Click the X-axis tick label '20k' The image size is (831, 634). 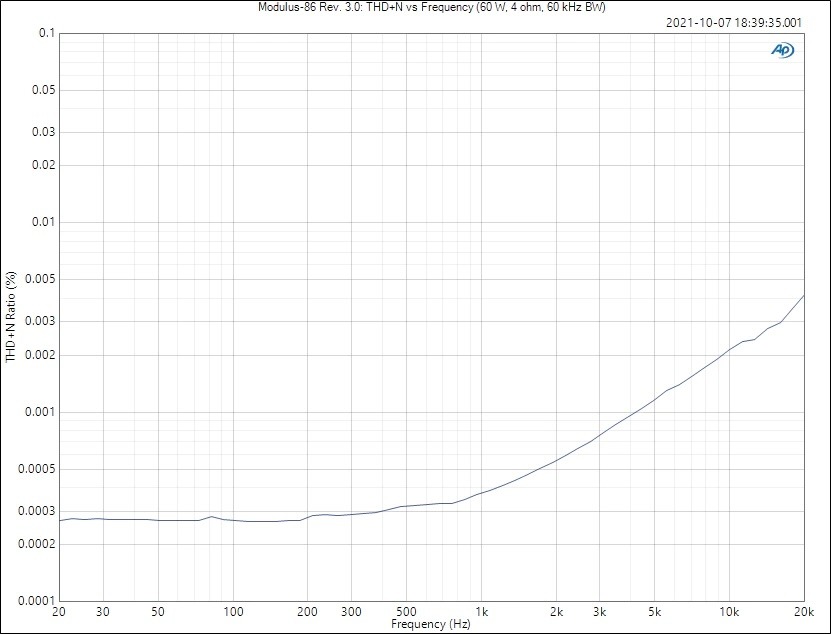pos(804,612)
